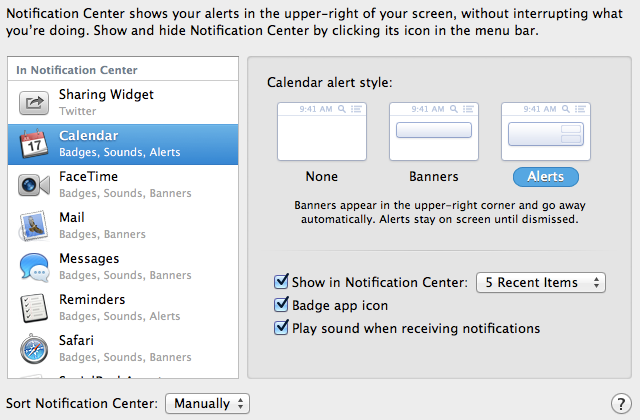
Task: Choose the highlighted Alerts label button
Action: pos(546,177)
